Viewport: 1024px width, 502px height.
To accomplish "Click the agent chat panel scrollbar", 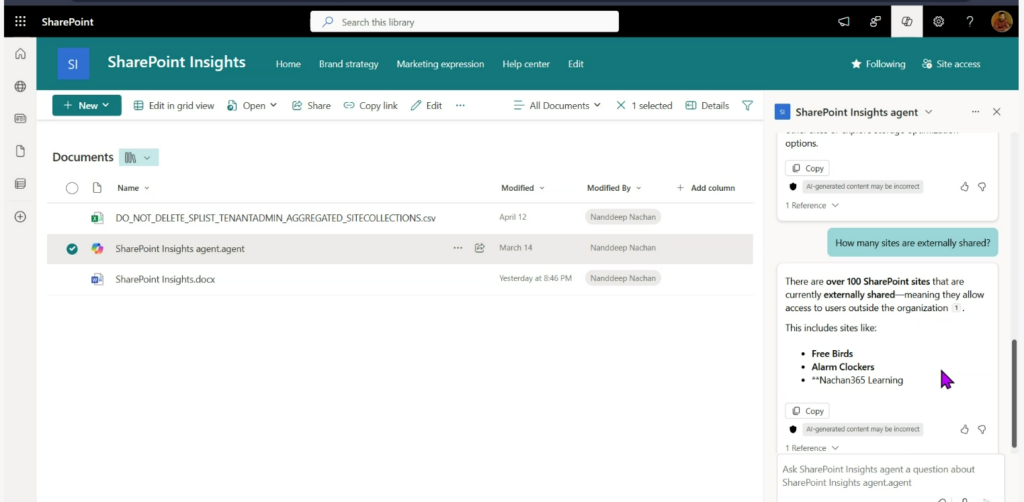I will pos(1014,393).
